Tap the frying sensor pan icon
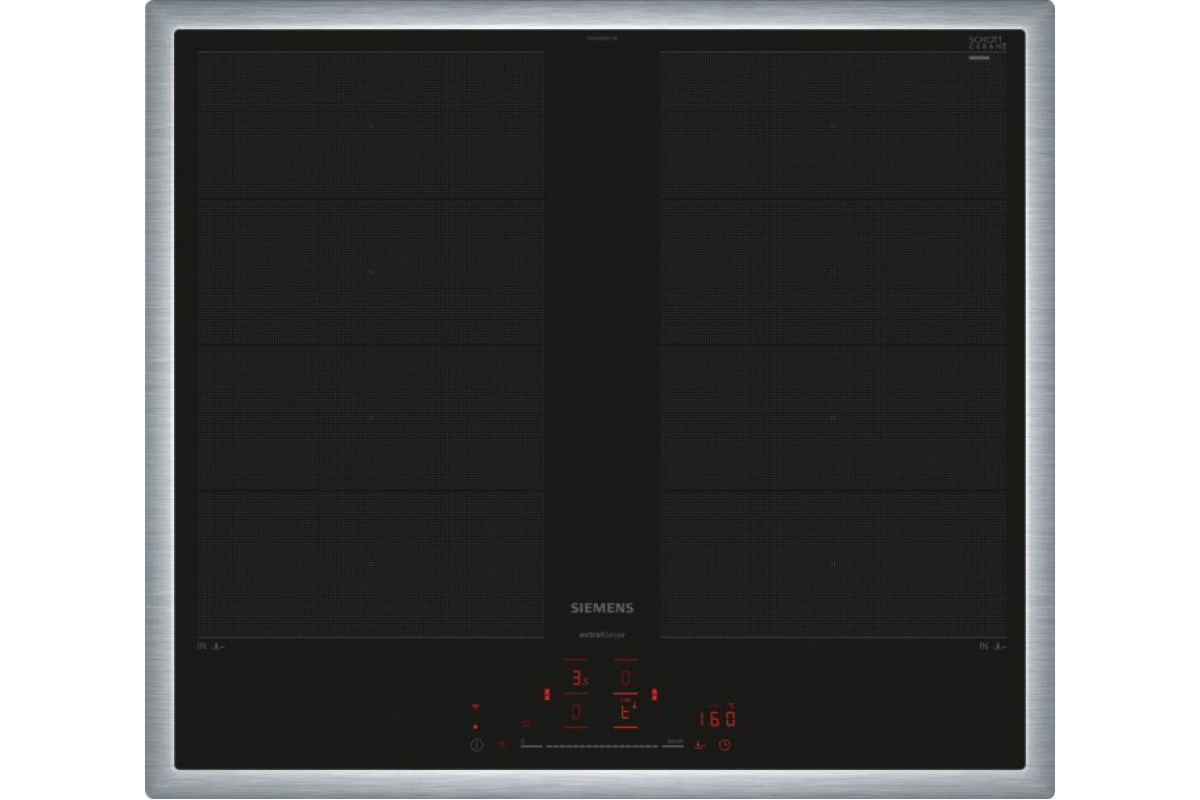The width and height of the screenshot is (1200, 800). (x=701, y=745)
